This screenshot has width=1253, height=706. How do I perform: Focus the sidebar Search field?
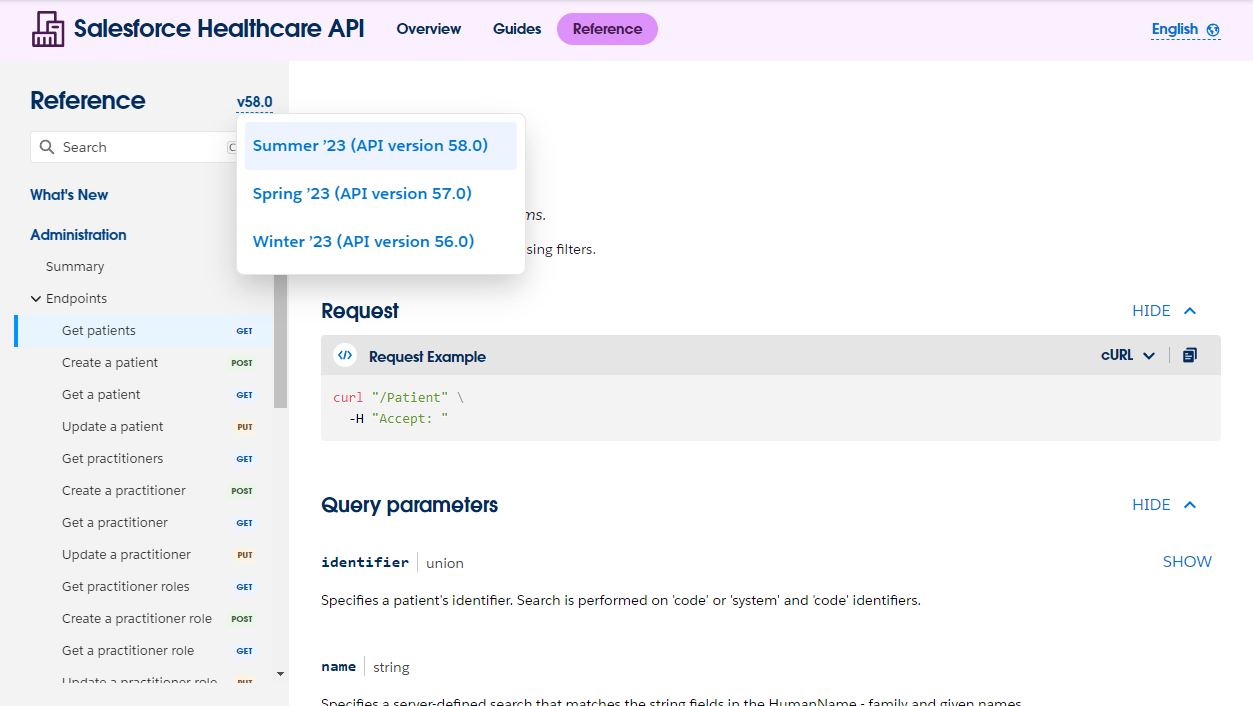[135, 147]
